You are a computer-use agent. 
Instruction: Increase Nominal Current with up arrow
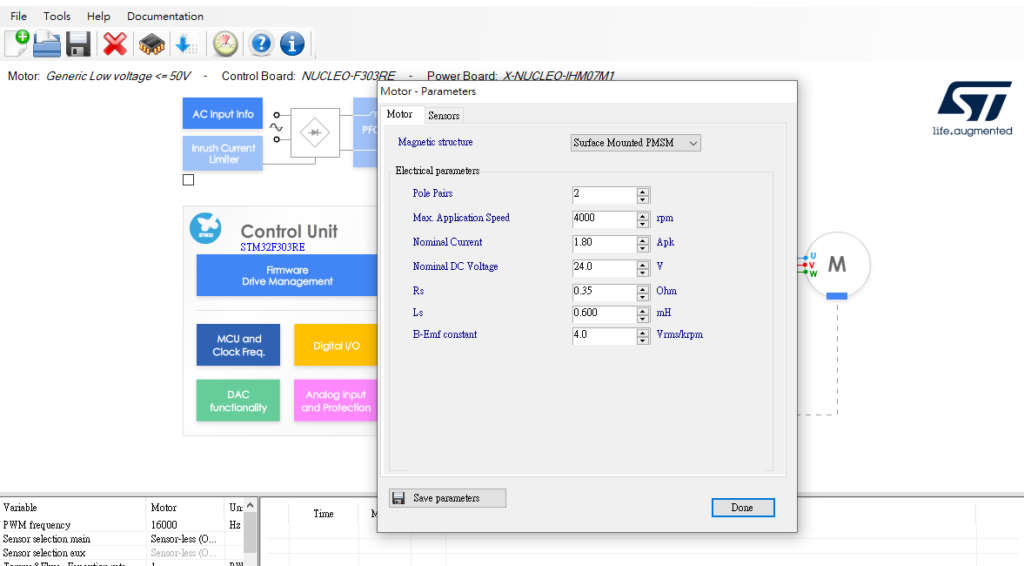click(x=643, y=240)
